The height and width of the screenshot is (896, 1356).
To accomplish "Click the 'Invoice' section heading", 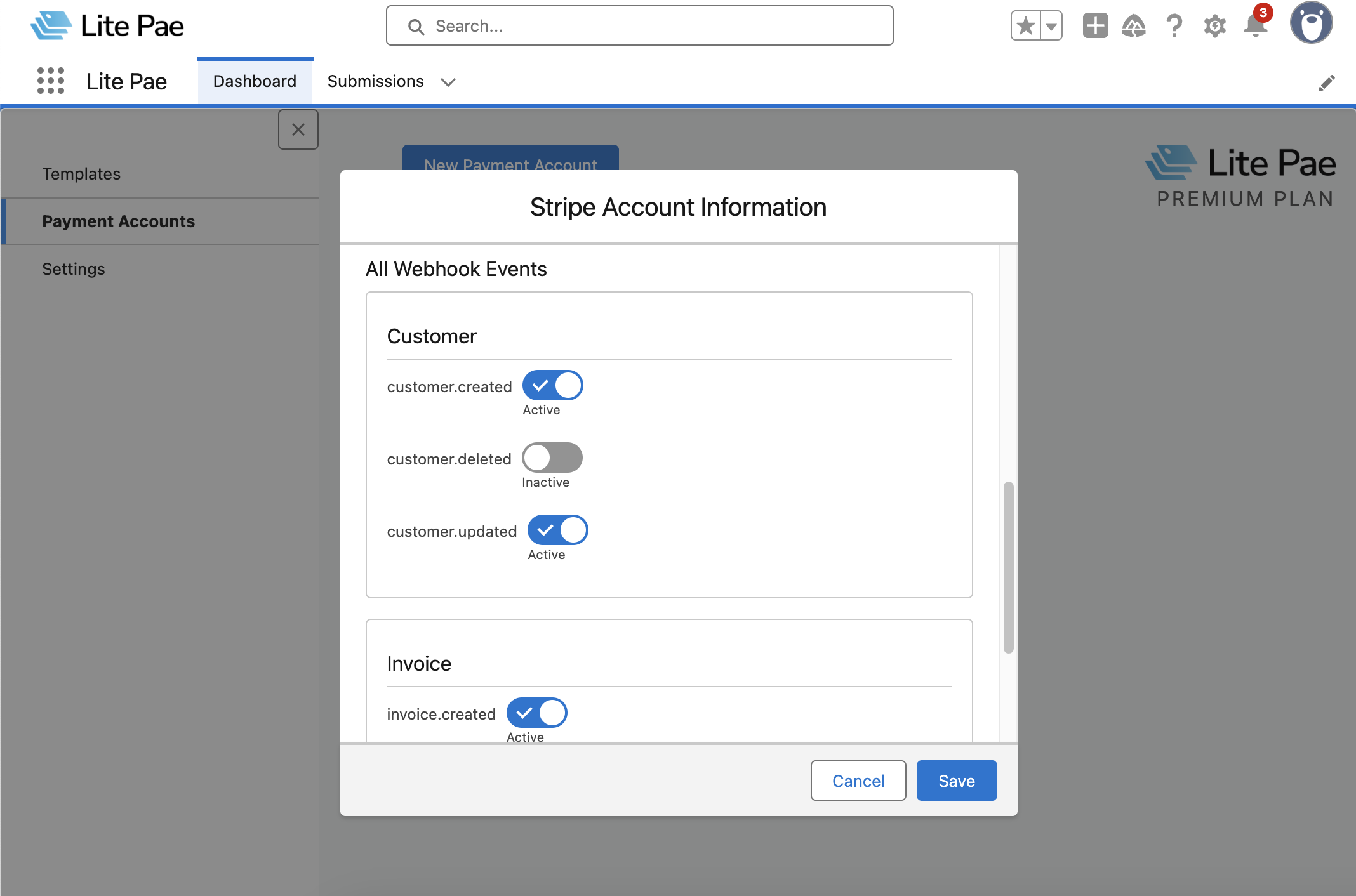I will [x=419, y=664].
